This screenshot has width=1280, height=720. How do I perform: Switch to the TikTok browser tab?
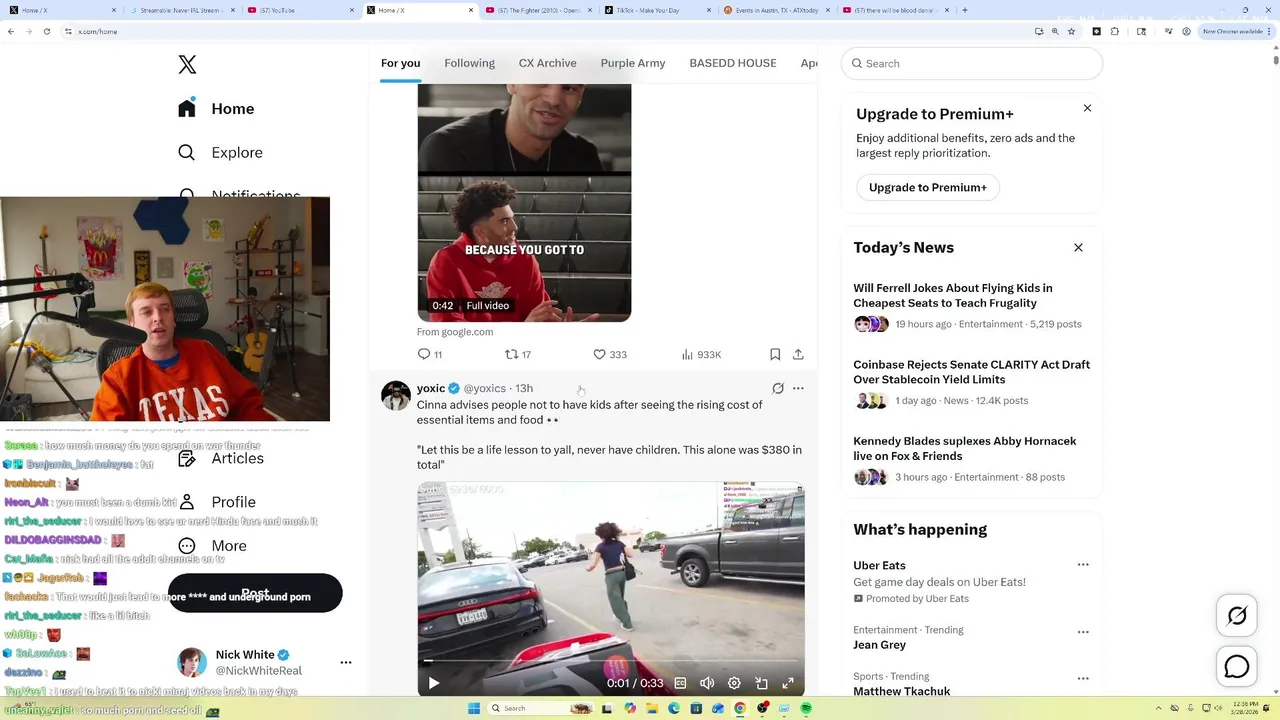coord(656,10)
